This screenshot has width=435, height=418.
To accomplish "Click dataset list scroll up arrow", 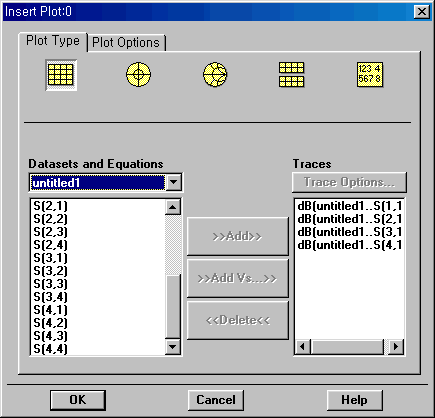I will tap(173, 207).
